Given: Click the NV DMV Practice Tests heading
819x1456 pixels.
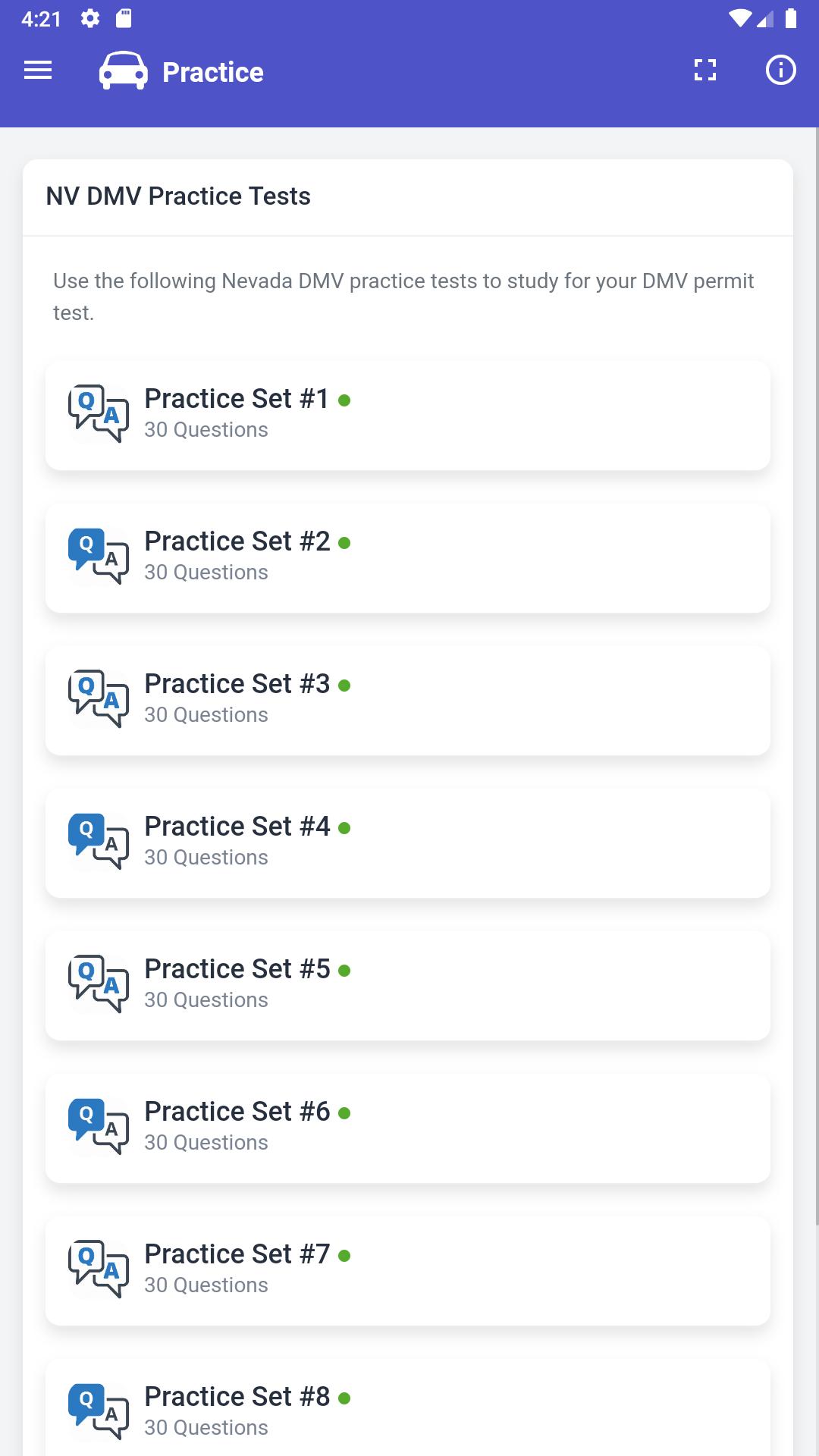Looking at the screenshot, I should tap(178, 196).
